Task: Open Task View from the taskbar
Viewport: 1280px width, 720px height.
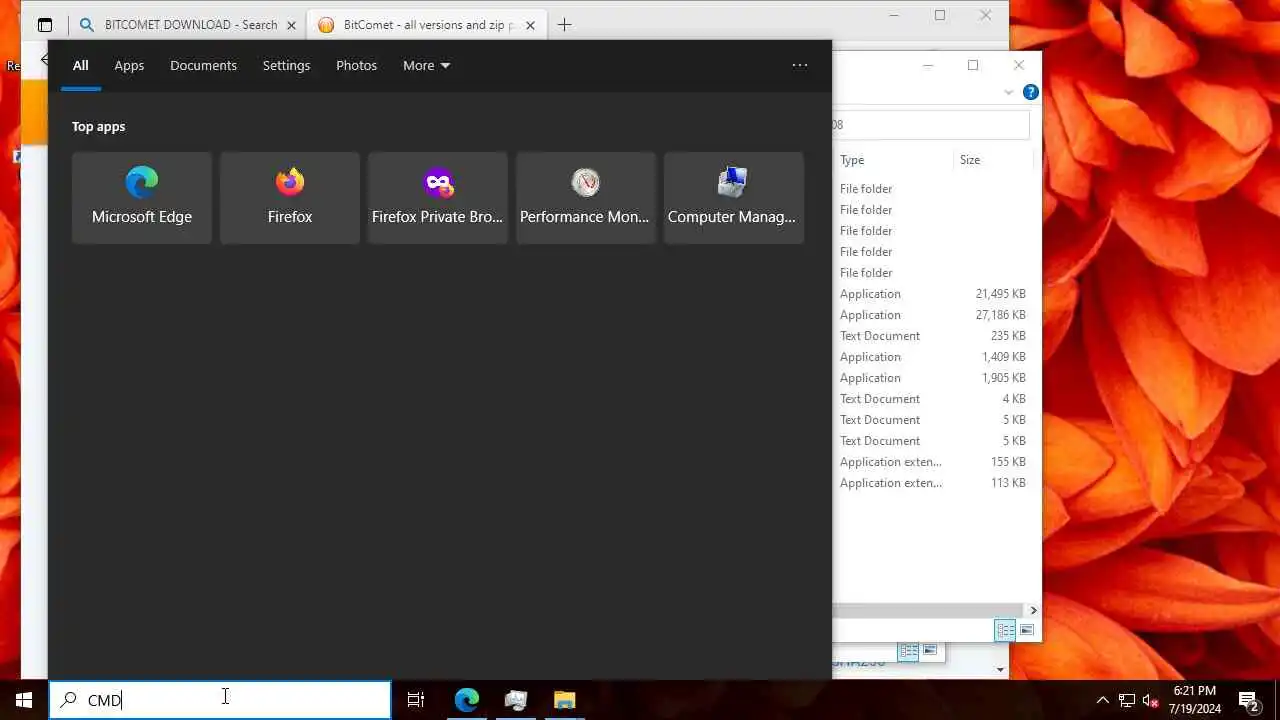Action: (416, 700)
